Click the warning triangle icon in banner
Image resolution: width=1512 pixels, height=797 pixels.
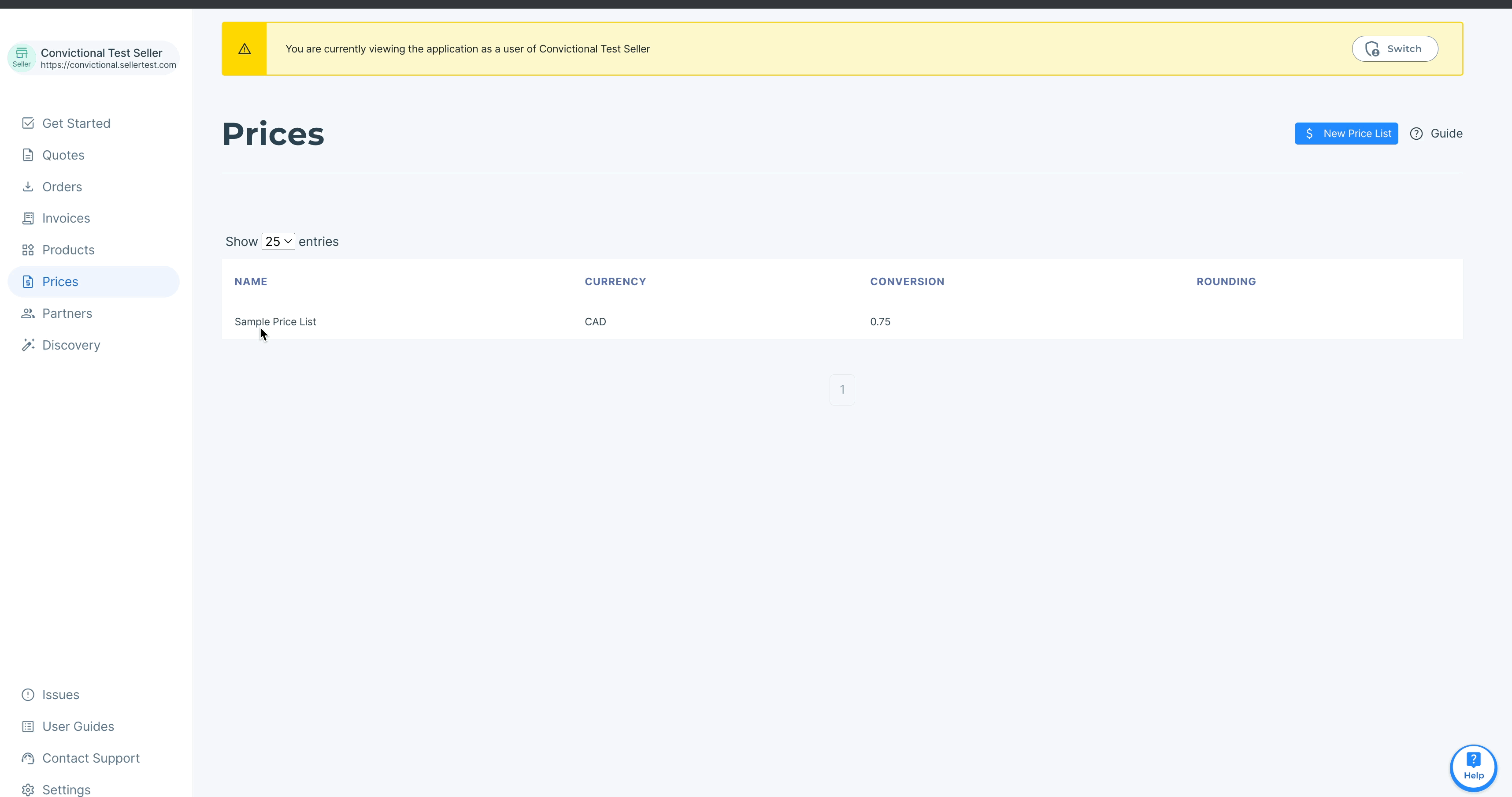pyautogui.click(x=244, y=49)
